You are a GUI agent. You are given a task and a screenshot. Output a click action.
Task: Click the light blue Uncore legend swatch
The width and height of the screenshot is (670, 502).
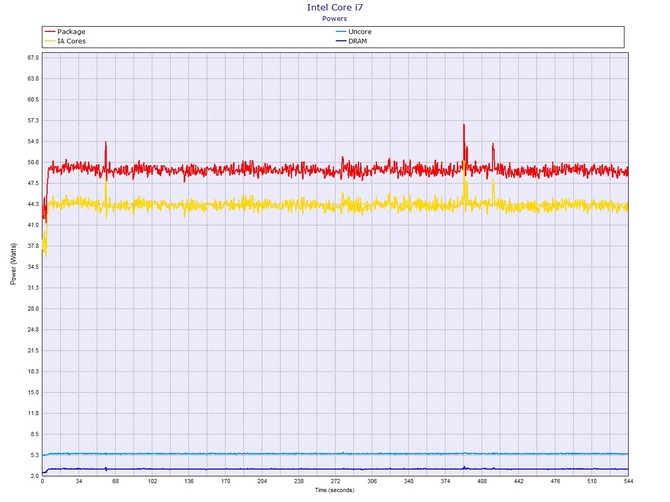coord(341,32)
